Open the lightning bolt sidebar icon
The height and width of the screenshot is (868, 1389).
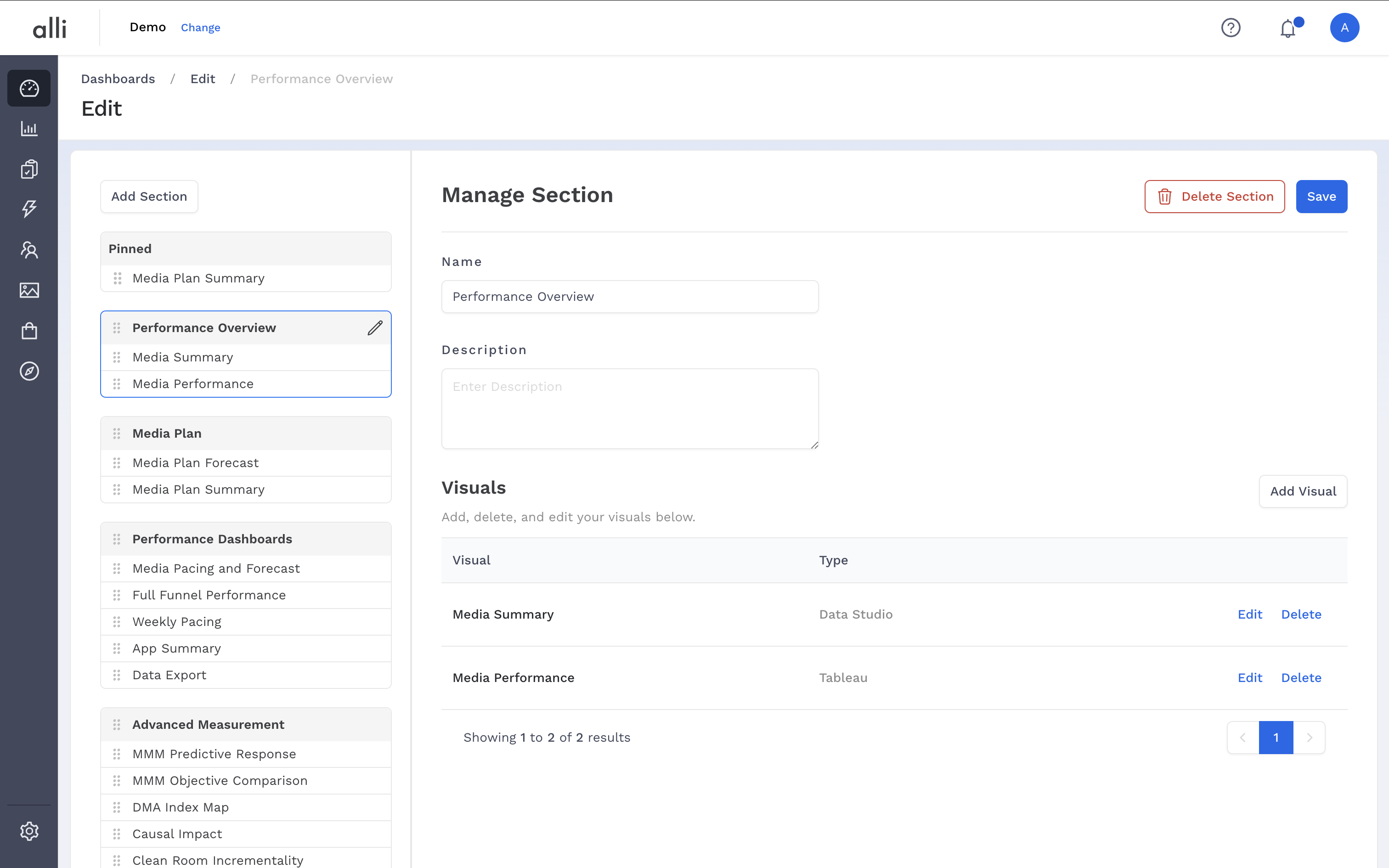tap(28, 209)
